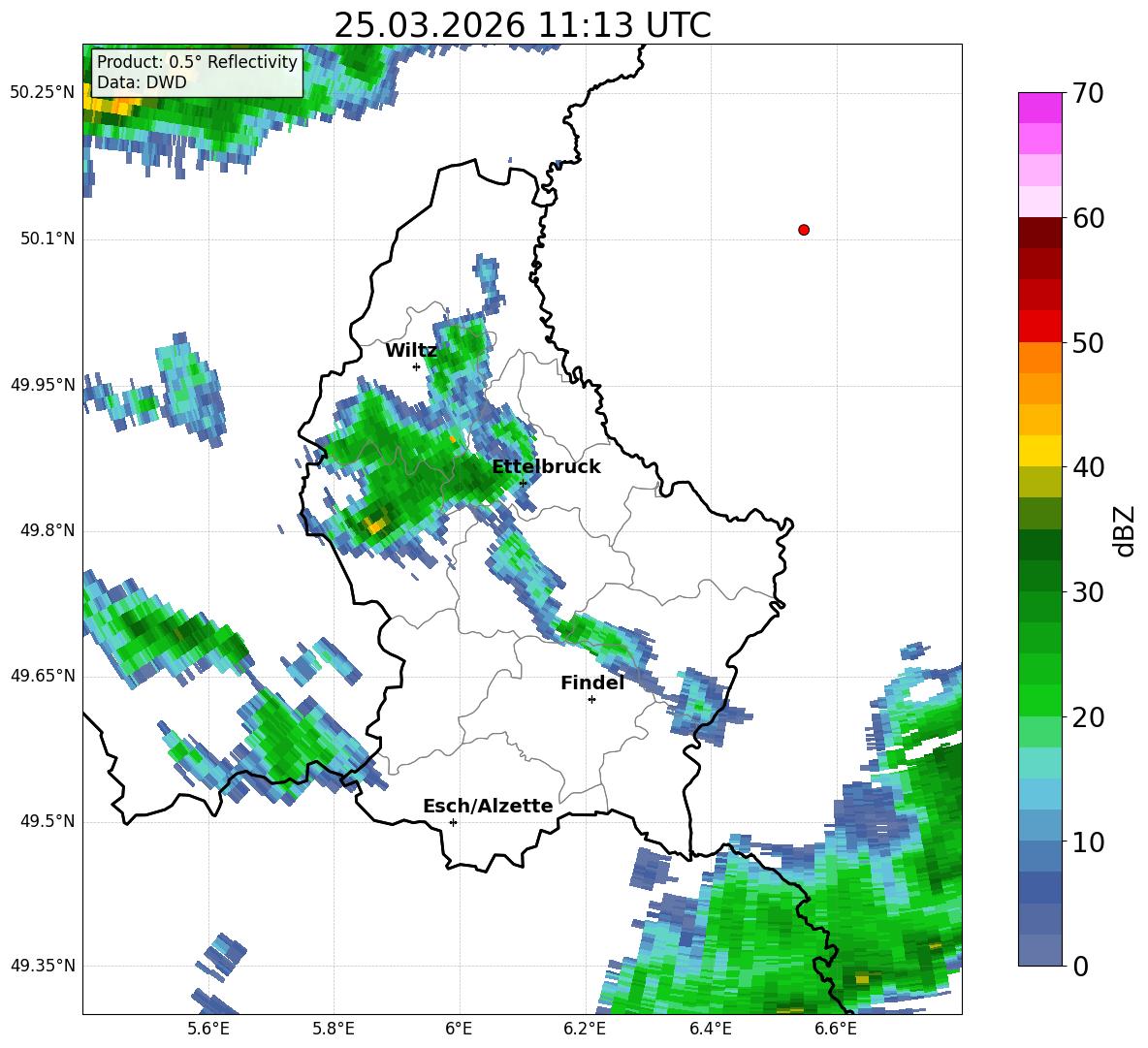Click the colorbar tick value 40
Viewport: 1148px width, 1048px height.
click(1087, 467)
